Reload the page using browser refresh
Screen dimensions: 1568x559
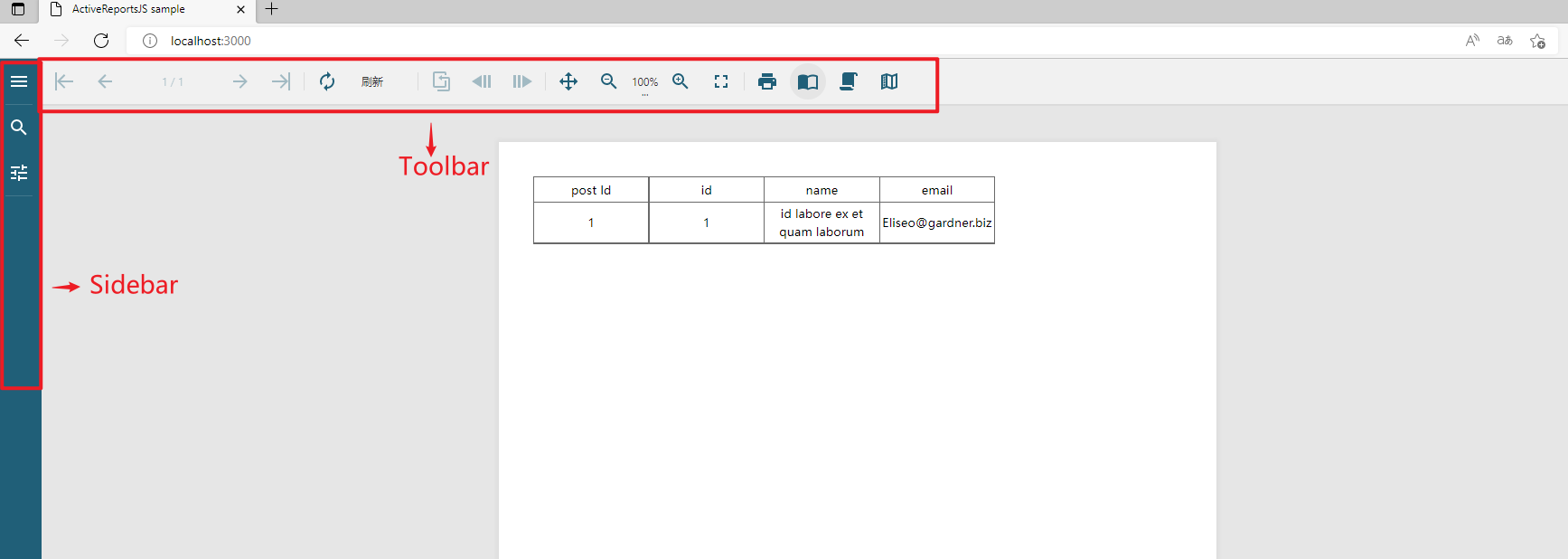[x=101, y=41]
